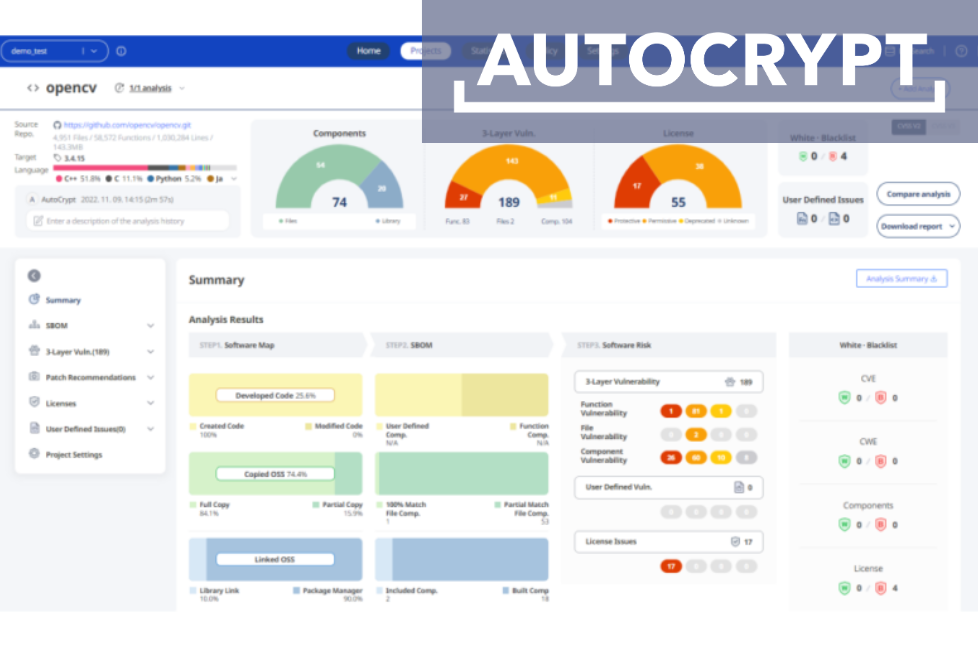Viewport: 978px width, 646px height.
Task: Click the SBOM bar chart icon
Action: [x=34, y=325]
